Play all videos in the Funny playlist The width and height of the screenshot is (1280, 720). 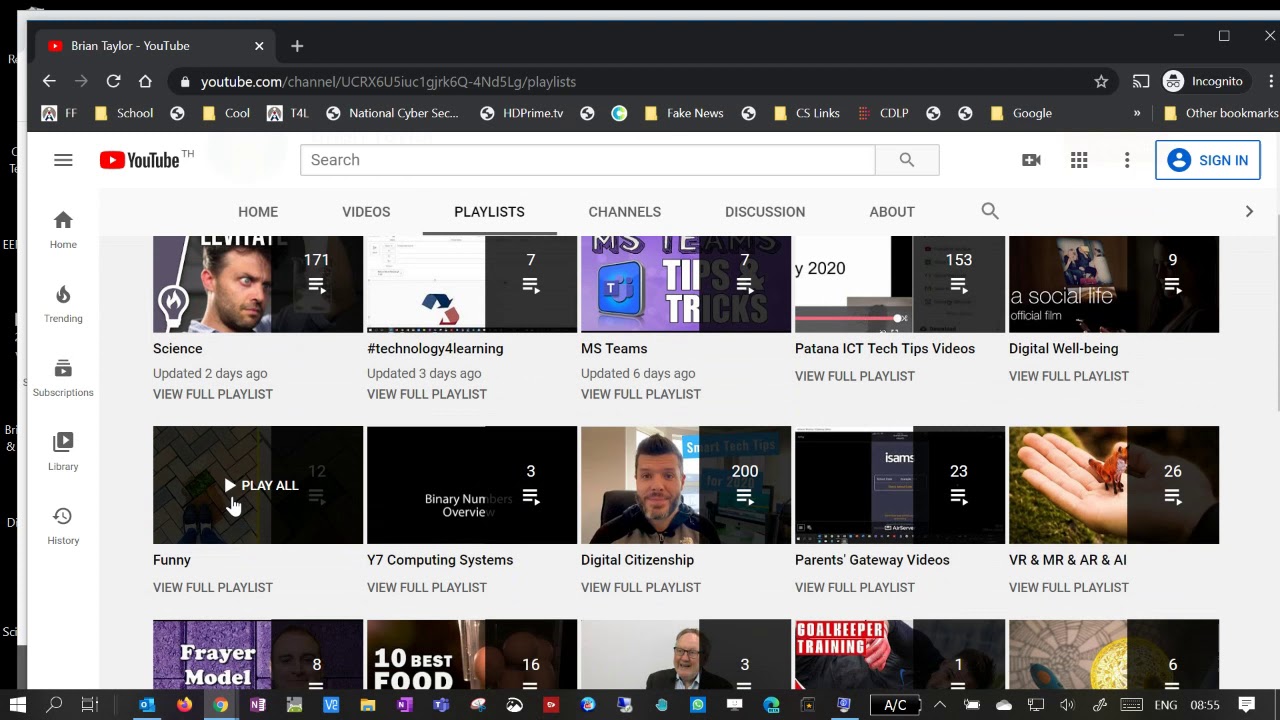coord(260,485)
